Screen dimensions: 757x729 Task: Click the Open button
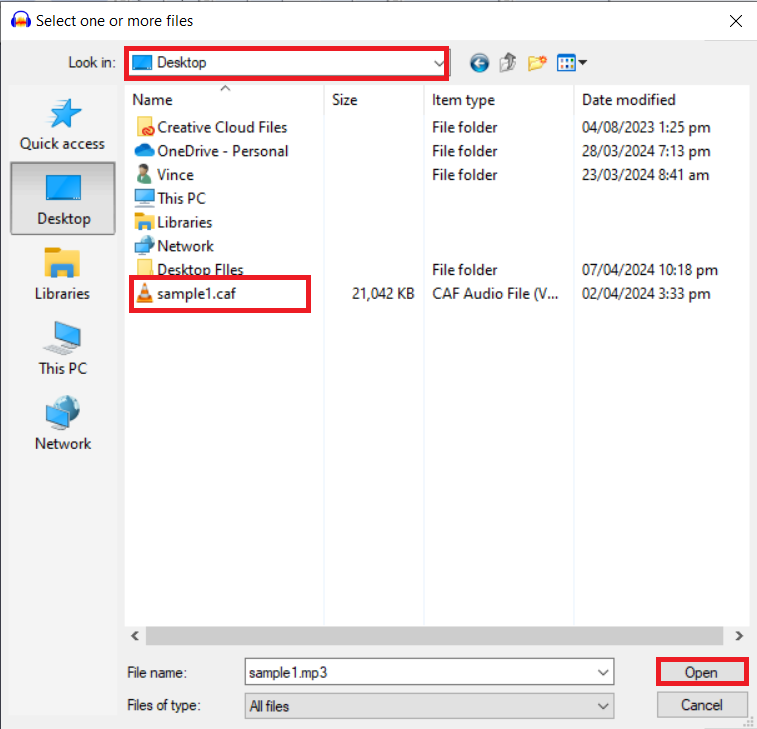(701, 672)
